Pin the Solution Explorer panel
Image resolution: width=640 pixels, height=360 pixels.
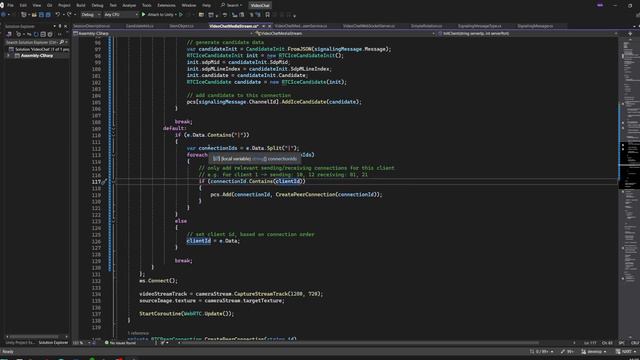tap(60, 26)
